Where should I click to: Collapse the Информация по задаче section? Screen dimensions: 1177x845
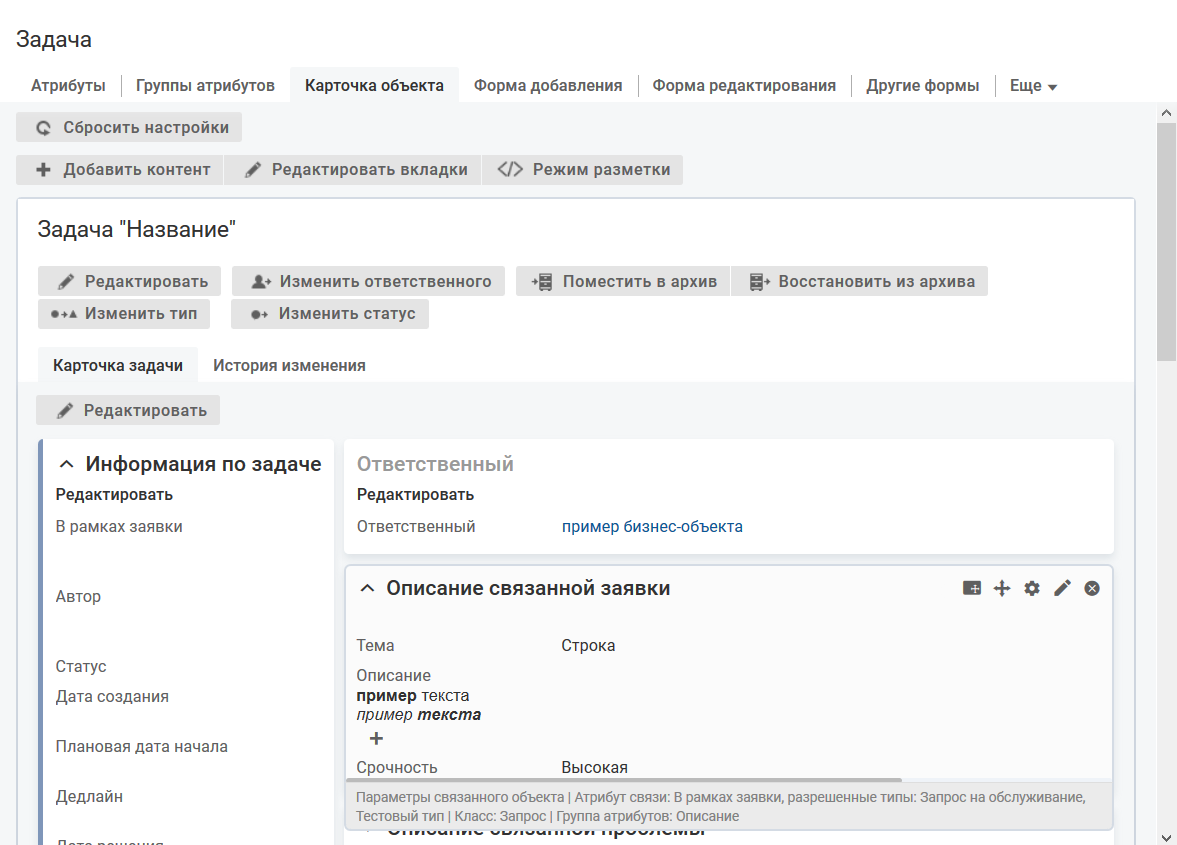click(67, 464)
